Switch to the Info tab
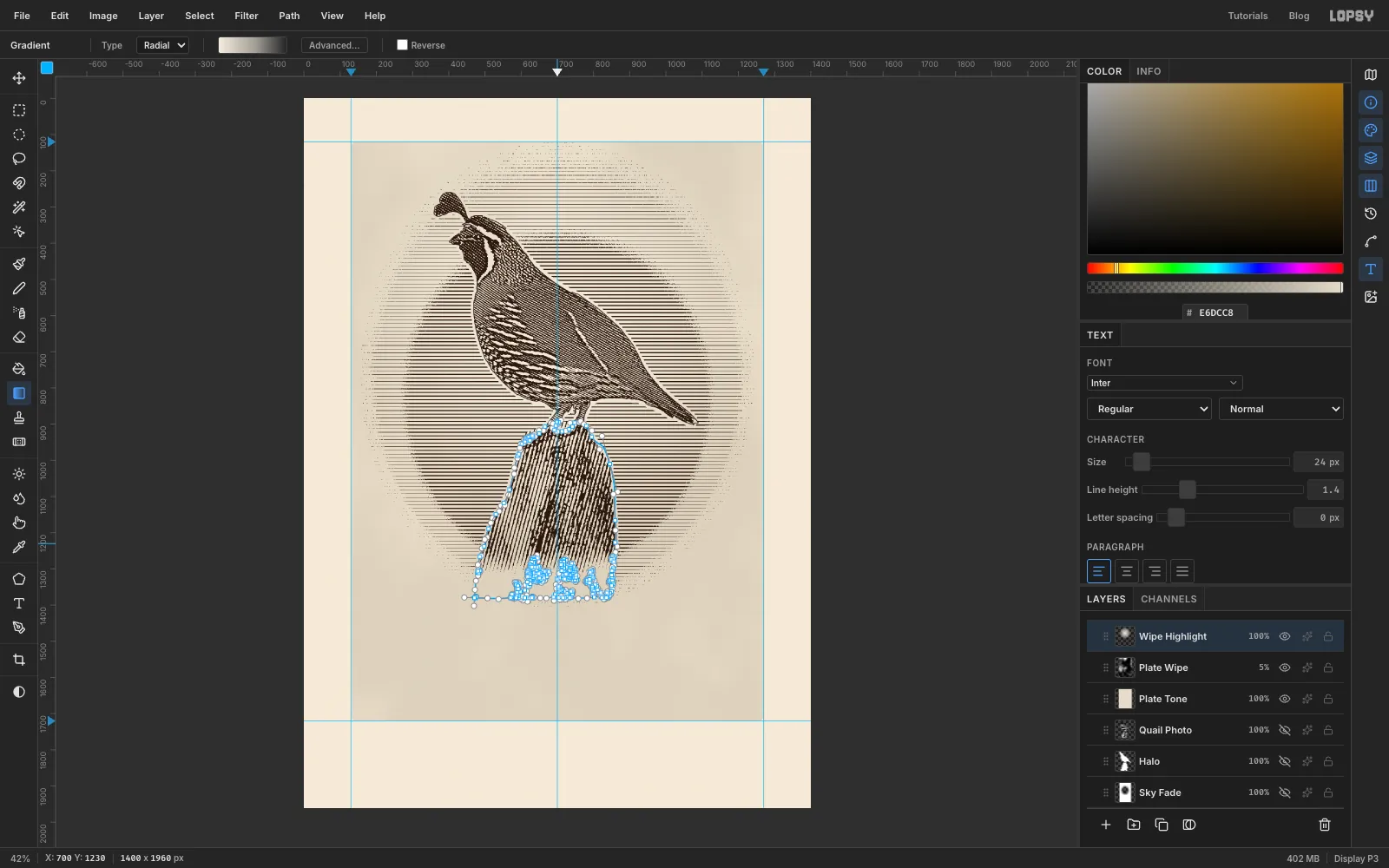This screenshot has height=868, width=1389. [x=1149, y=71]
